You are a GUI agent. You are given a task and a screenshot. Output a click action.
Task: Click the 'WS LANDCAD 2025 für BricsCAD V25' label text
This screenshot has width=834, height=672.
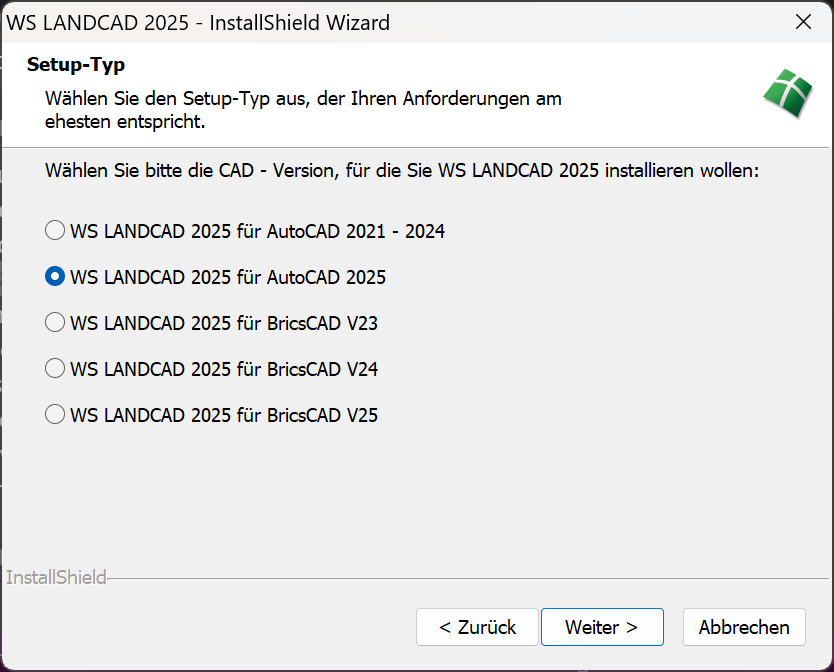(224, 415)
